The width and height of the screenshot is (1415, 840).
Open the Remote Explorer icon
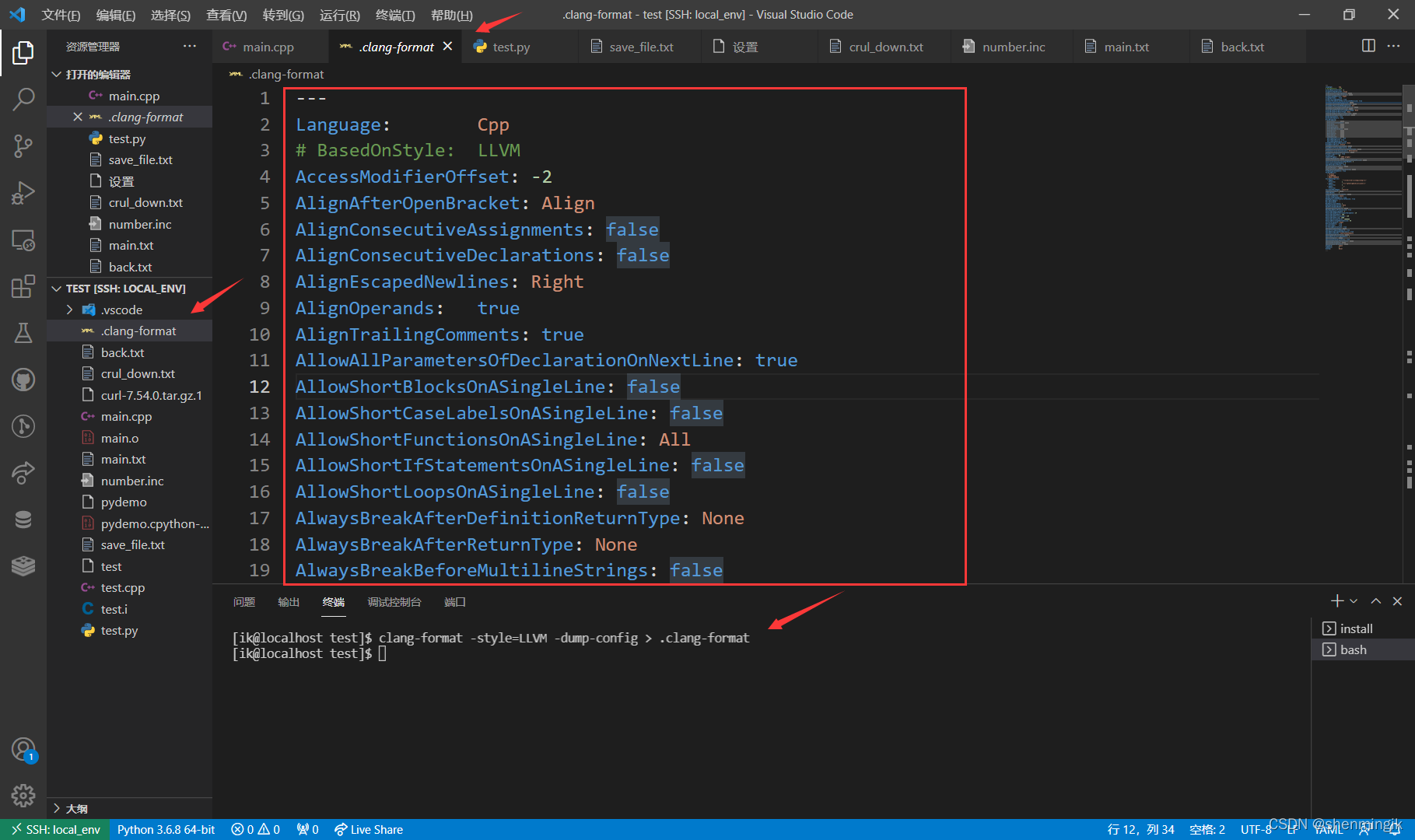click(23, 240)
